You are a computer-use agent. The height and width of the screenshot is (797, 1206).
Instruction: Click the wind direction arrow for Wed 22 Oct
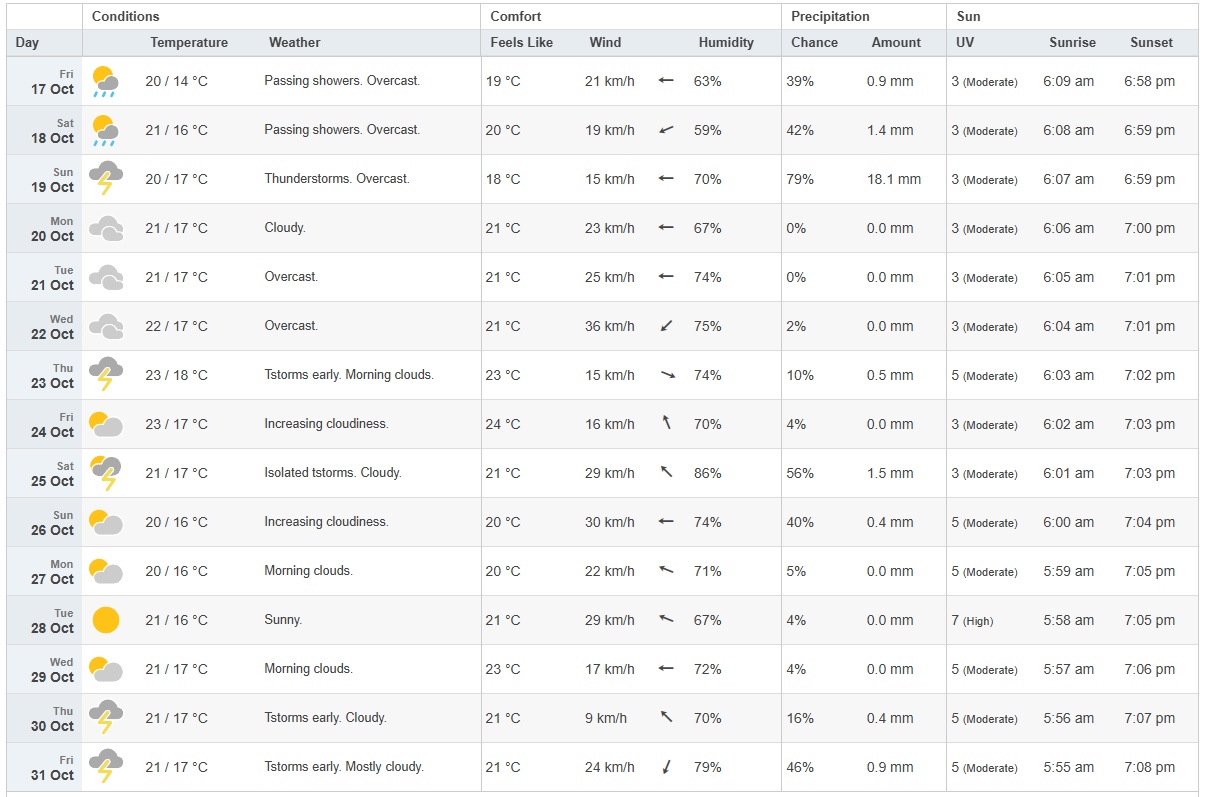[x=666, y=326]
